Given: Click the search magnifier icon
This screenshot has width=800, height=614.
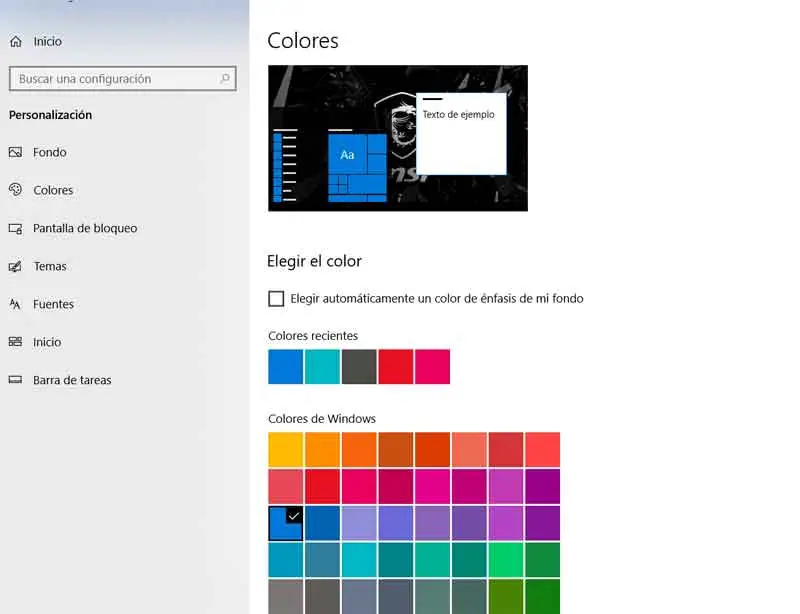Looking at the screenshot, I should pos(225,79).
